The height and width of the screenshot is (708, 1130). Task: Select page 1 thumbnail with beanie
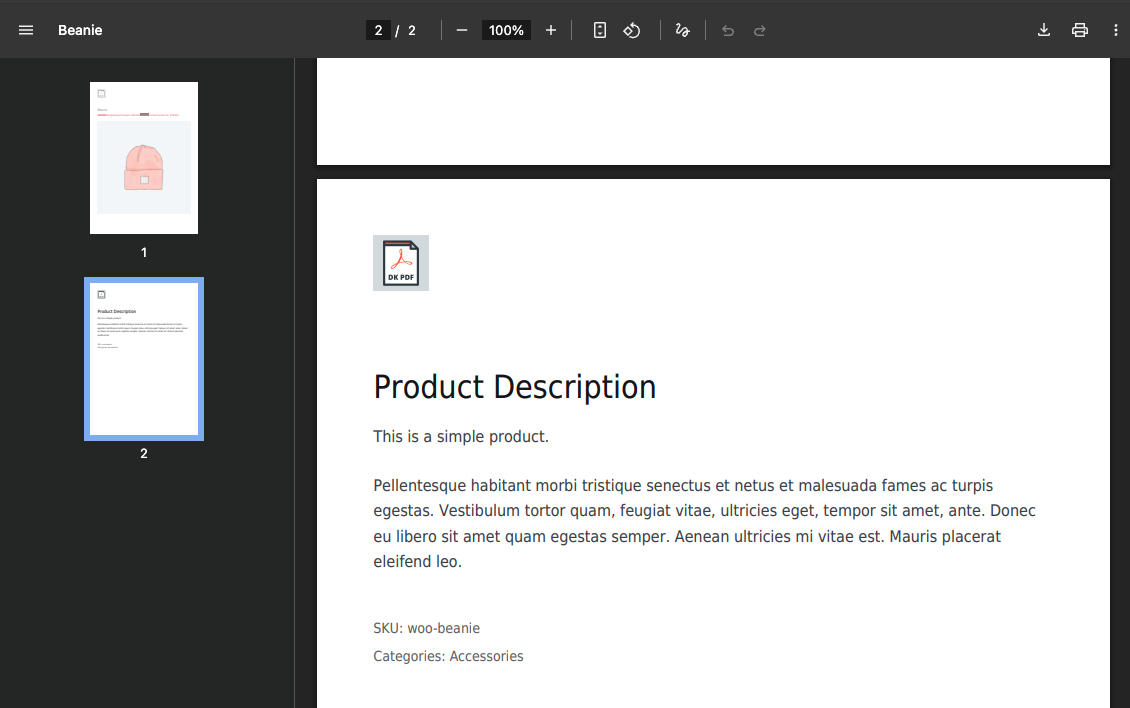(144, 158)
